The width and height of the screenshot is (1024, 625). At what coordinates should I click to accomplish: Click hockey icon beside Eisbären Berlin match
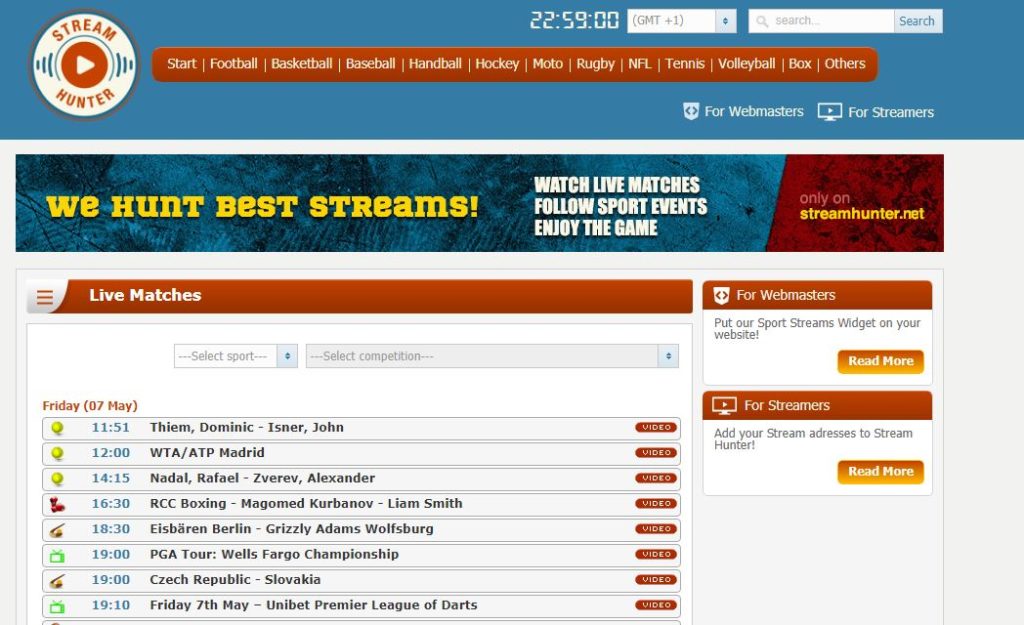pos(57,530)
